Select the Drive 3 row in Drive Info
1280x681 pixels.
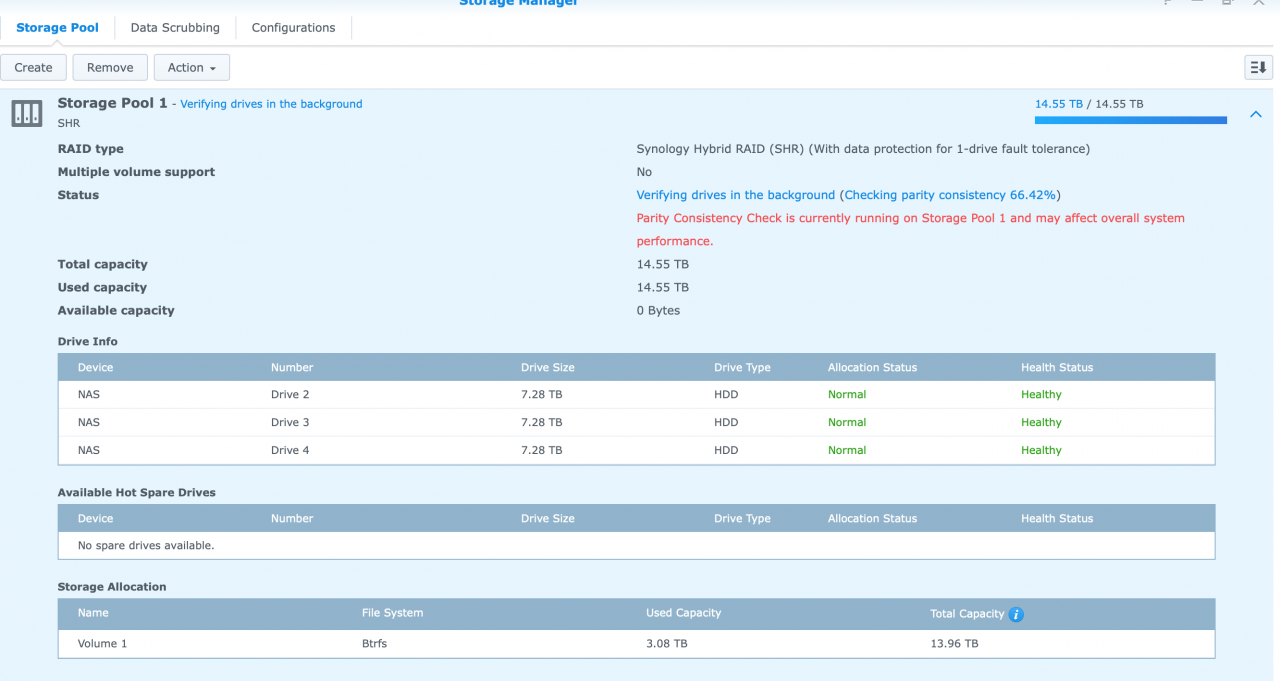click(636, 422)
